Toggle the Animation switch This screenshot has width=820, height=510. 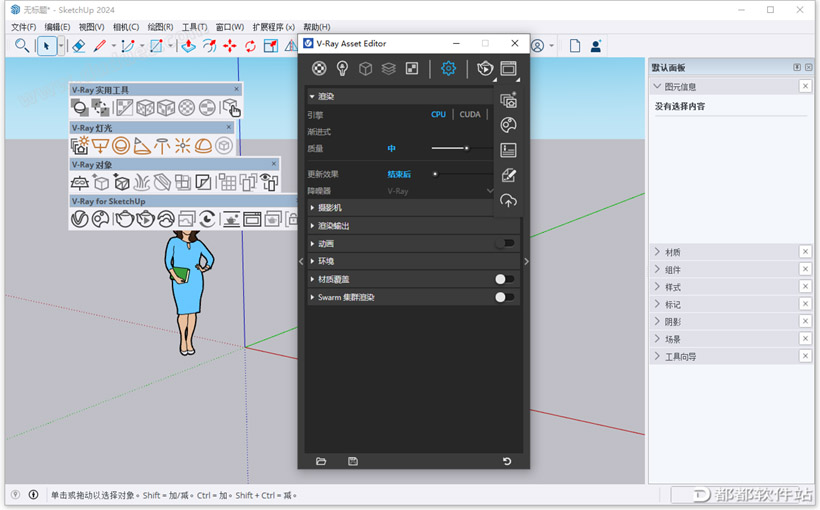point(505,243)
